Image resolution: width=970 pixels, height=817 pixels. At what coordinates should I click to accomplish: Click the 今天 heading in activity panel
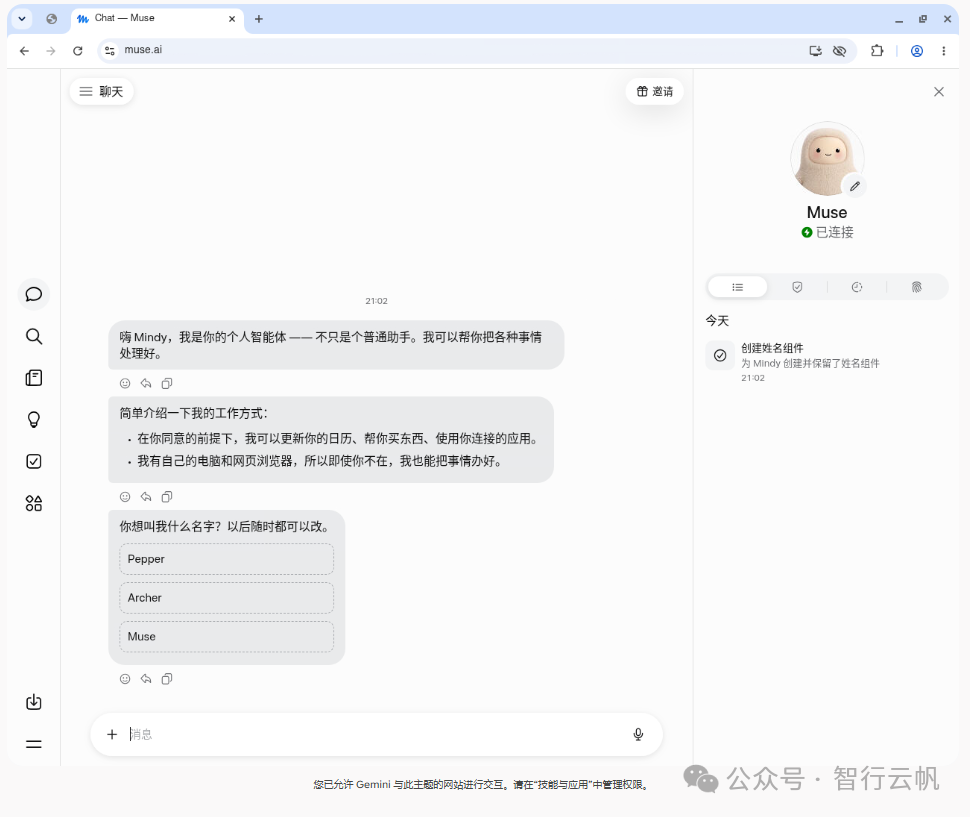[x=718, y=320]
